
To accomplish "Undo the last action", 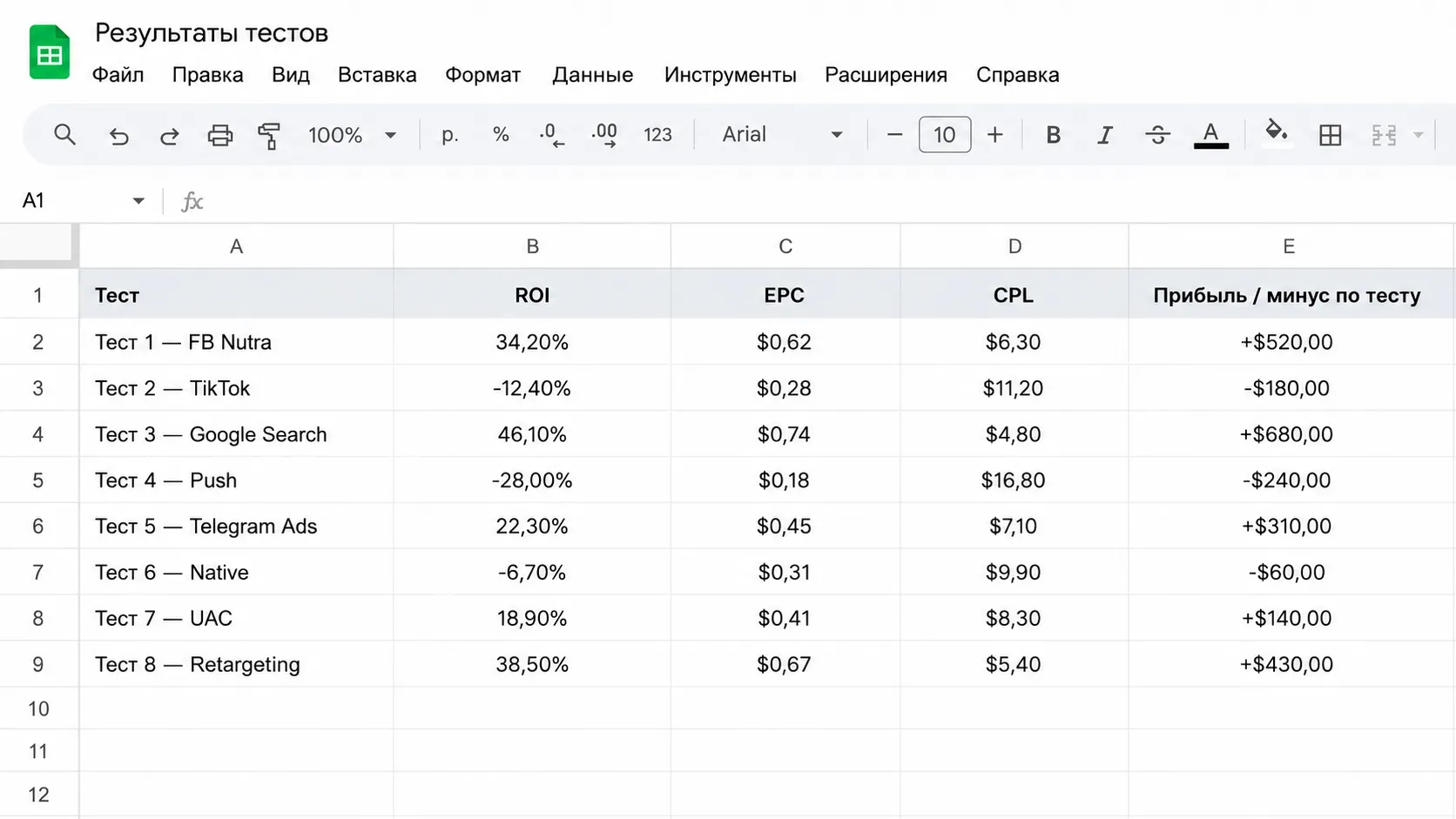I will (x=118, y=135).
